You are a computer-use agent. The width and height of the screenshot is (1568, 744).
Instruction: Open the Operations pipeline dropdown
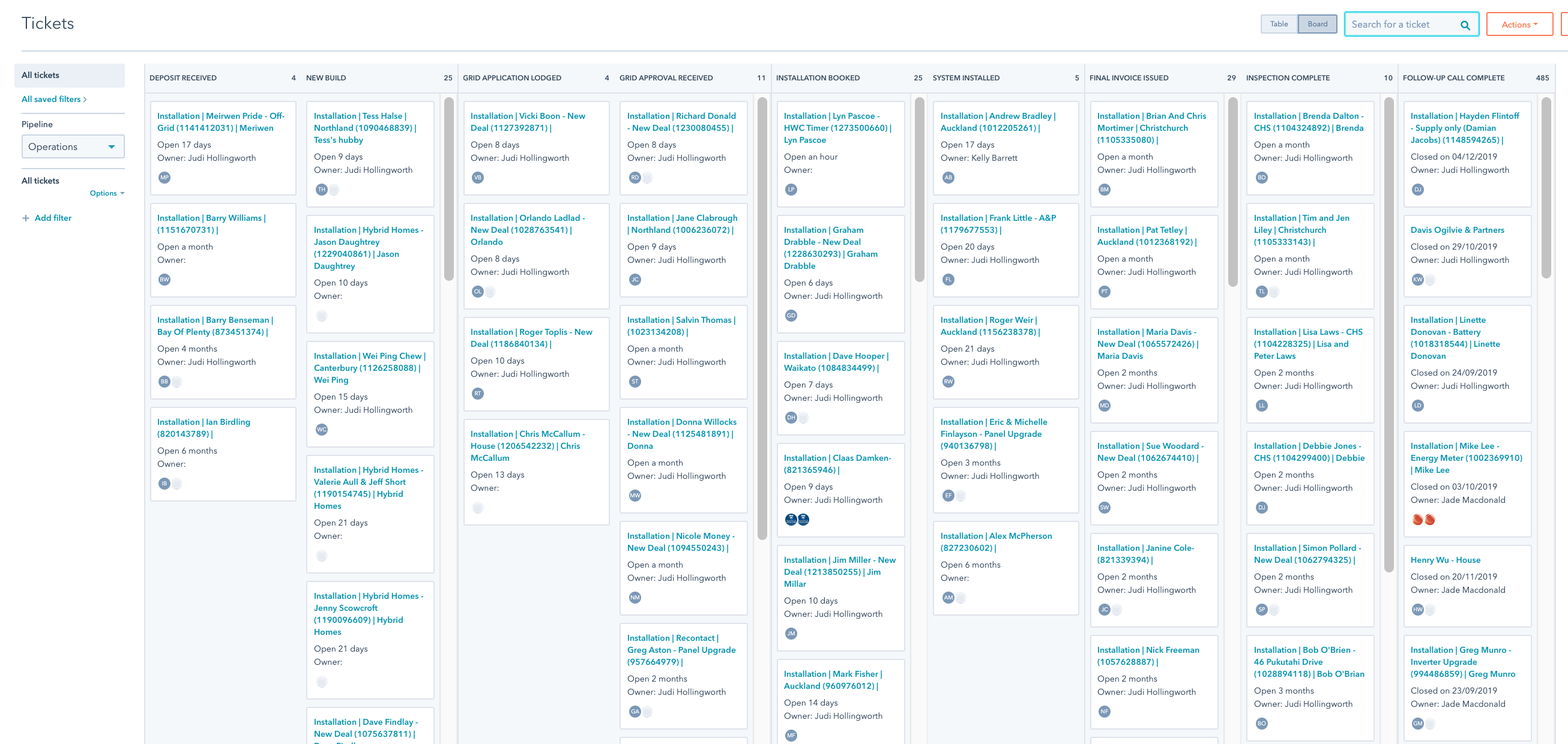pyautogui.click(x=73, y=146)
